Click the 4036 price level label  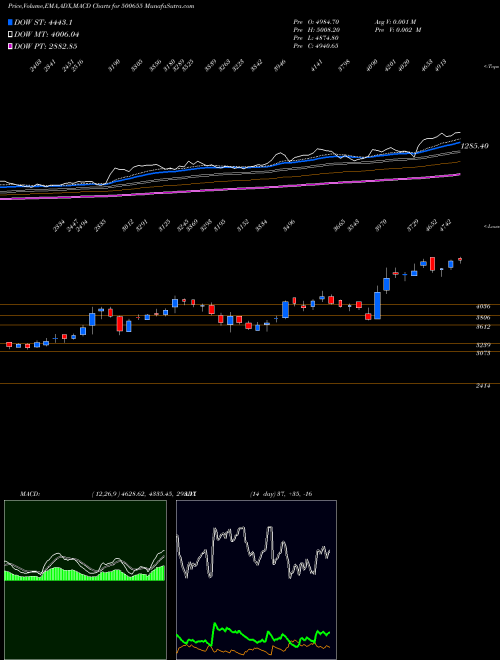[x=483, y=307]
